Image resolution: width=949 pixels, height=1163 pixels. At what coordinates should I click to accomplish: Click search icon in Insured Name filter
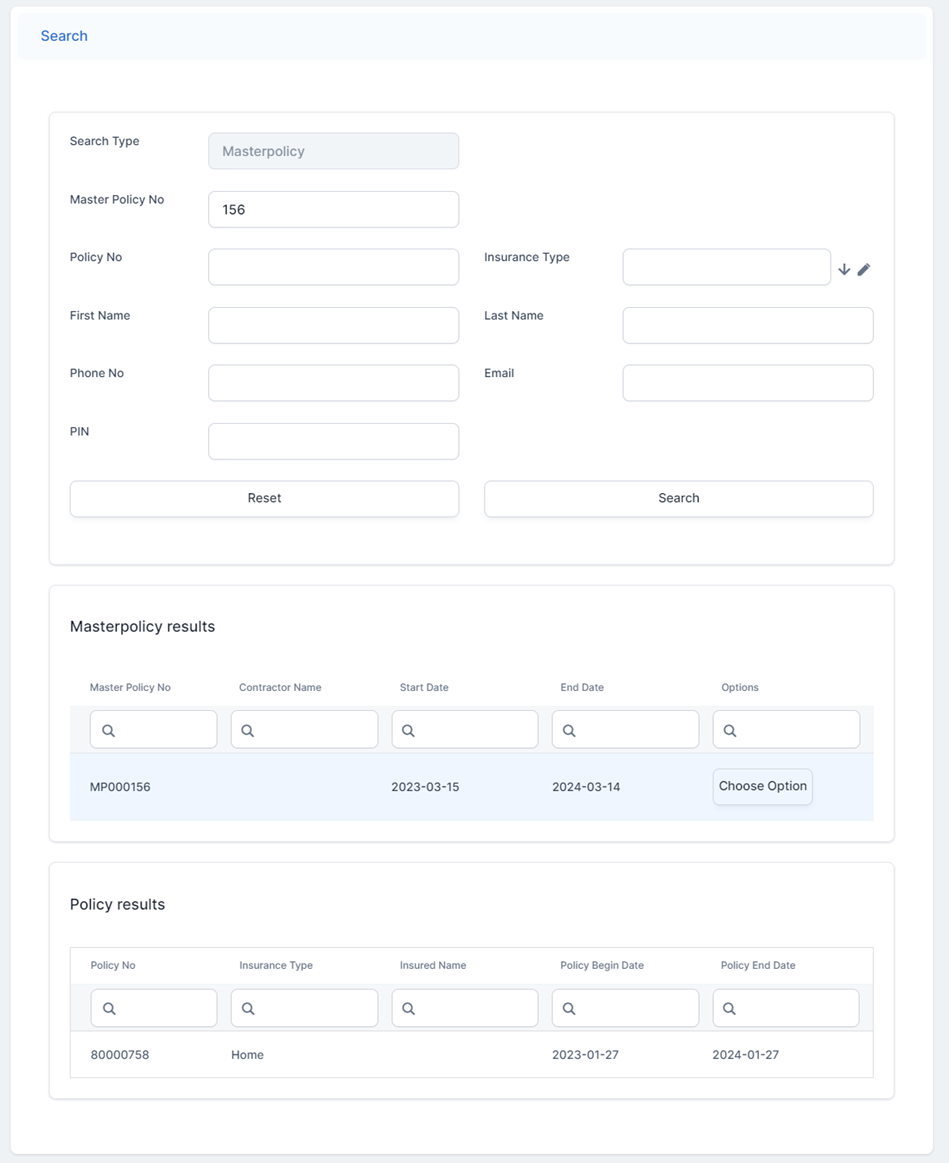coord(409,1009)
